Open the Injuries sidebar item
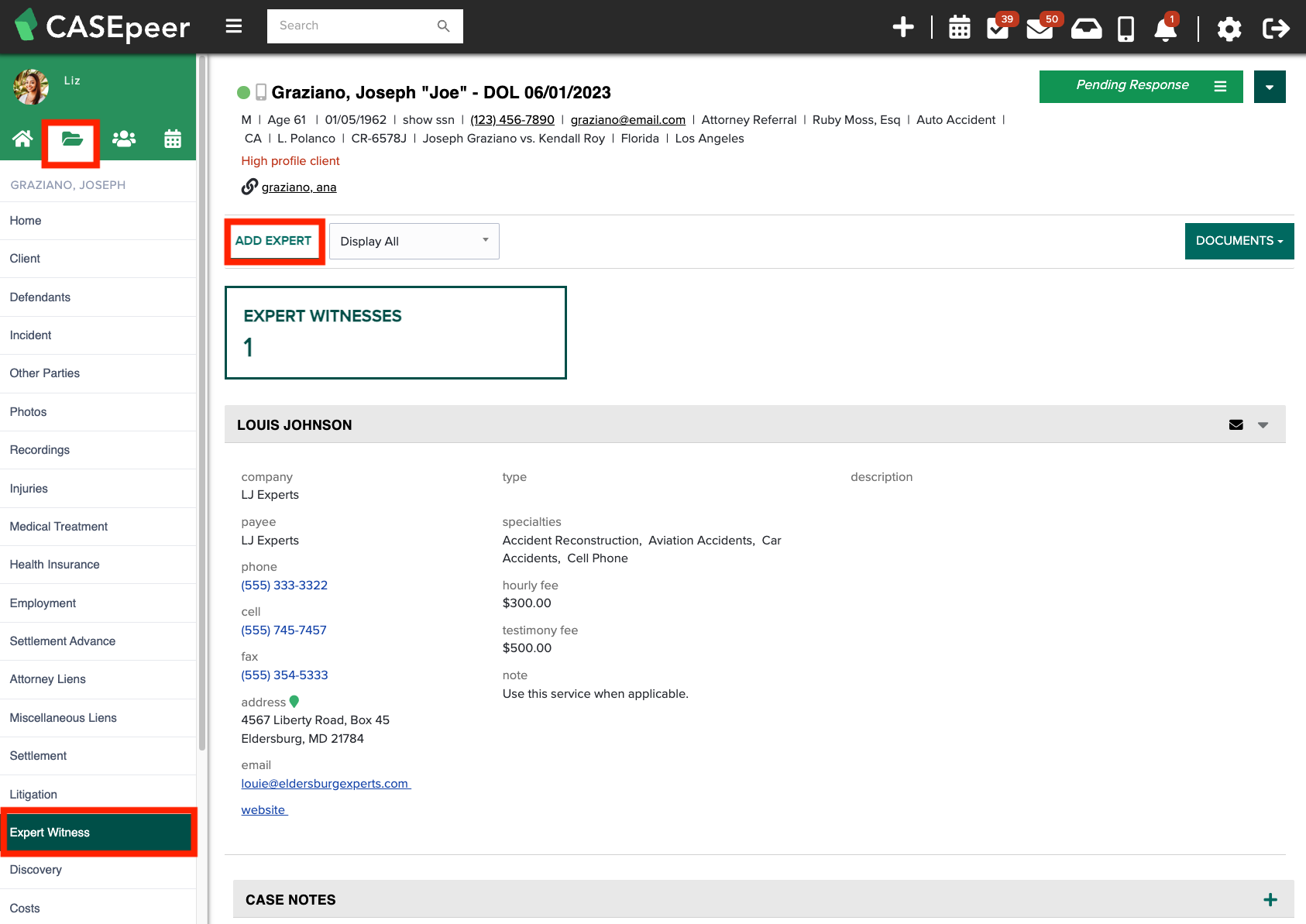This screenshot has height=924, width=1306. 98,489
